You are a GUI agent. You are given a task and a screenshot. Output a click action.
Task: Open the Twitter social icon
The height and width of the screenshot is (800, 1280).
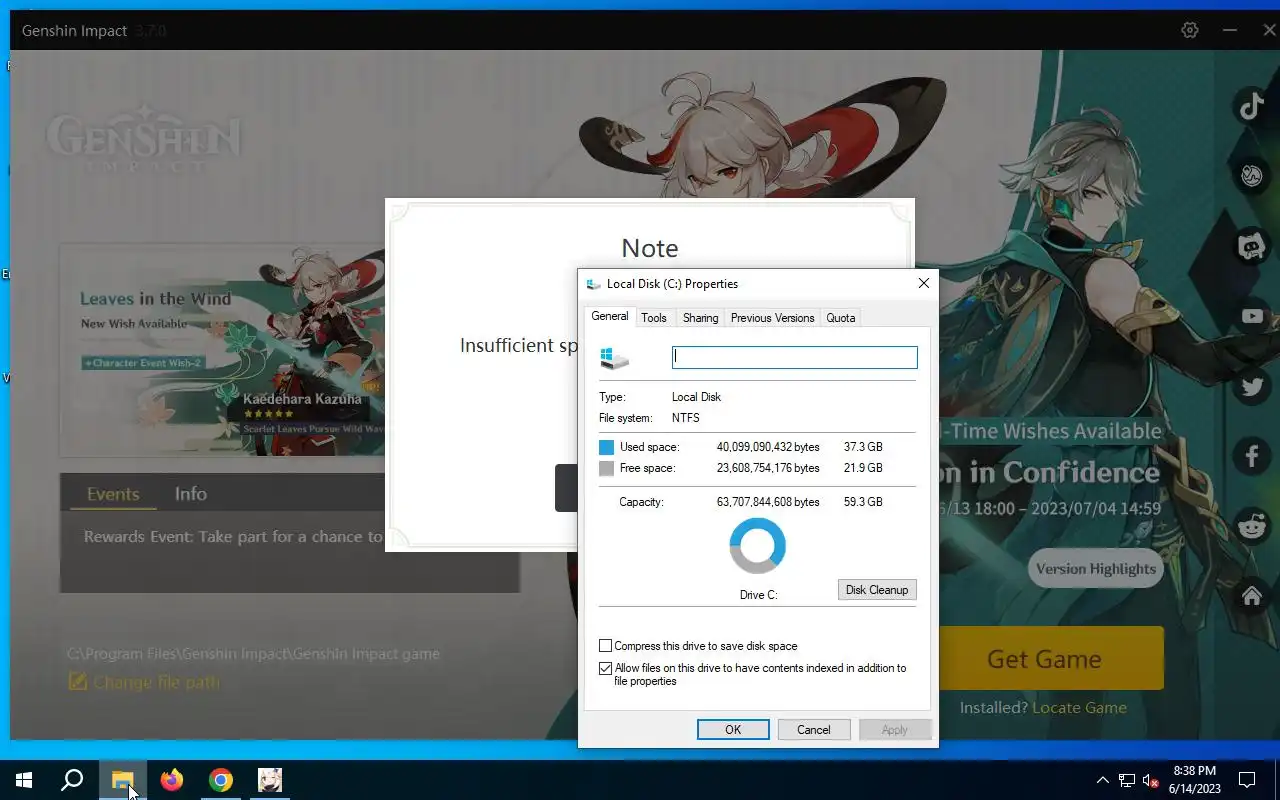(x=1252, y=386)
